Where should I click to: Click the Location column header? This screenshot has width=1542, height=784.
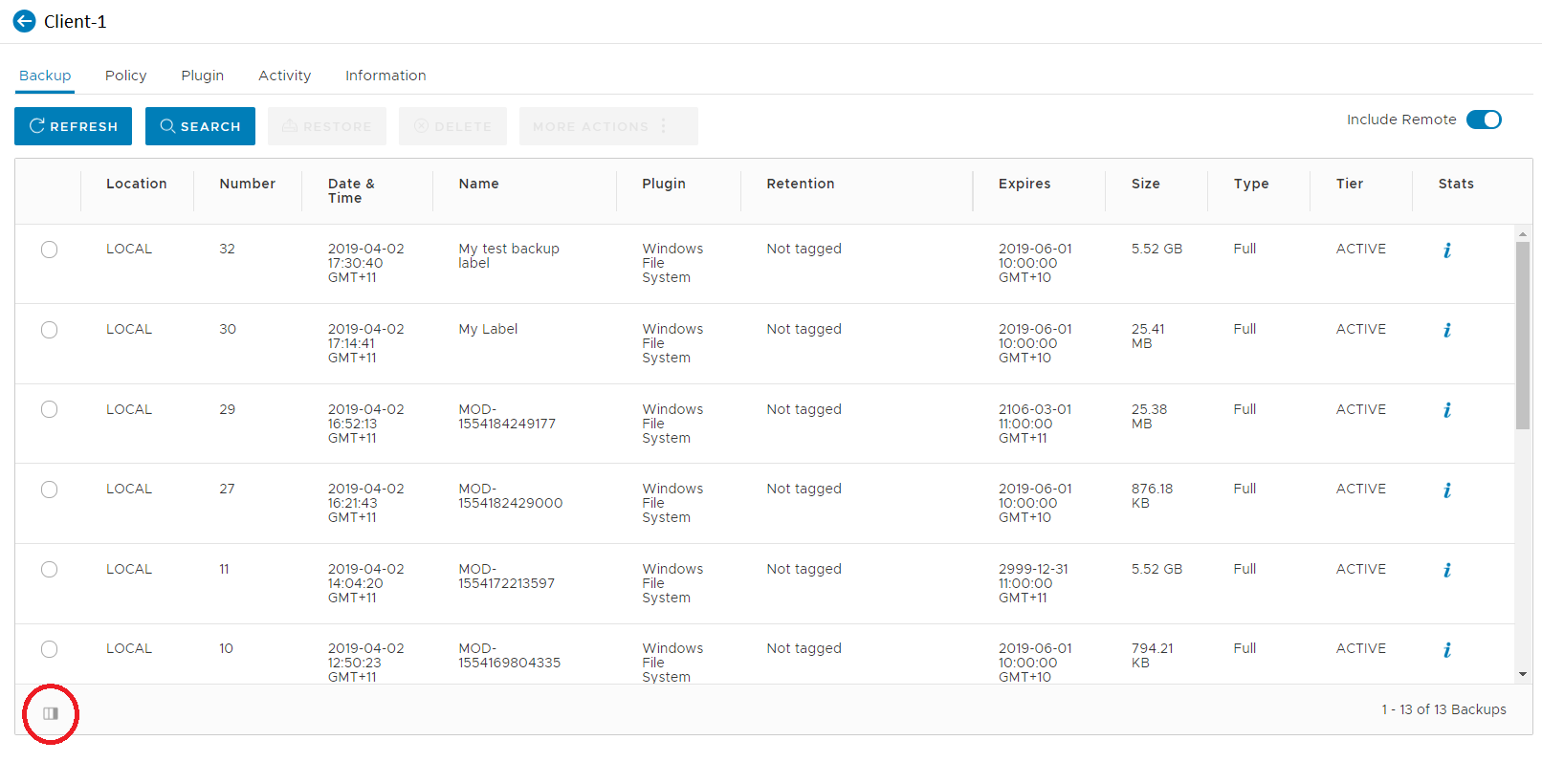pyautogui.click(x=137, y=184)
